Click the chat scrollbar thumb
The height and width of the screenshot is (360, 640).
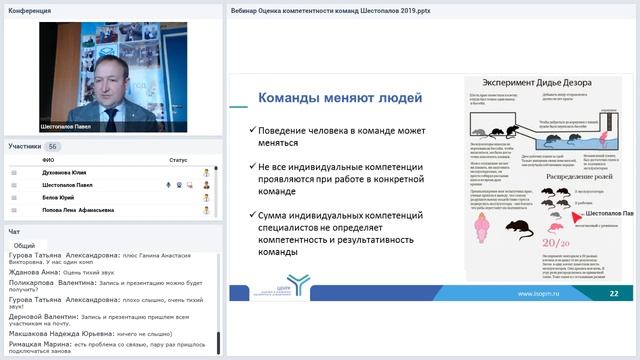tap(218, 343)
